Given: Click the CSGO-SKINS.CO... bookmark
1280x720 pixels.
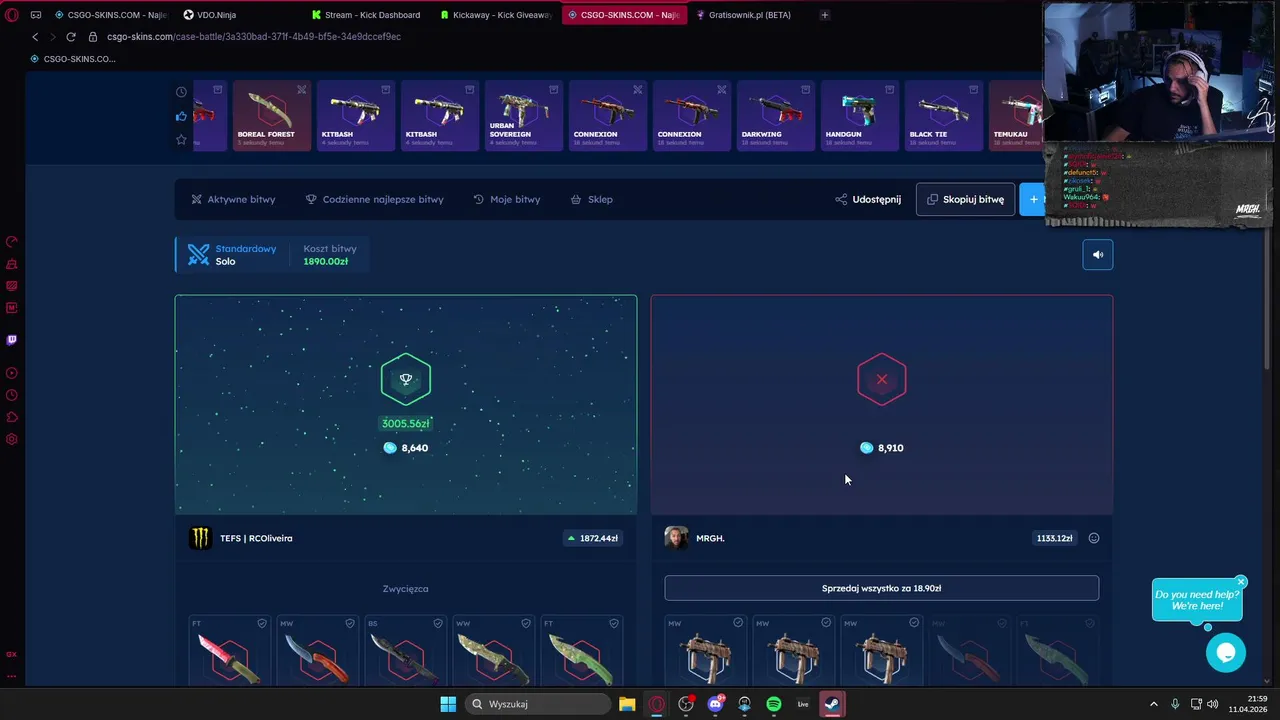Looking at the screenshot, I should [72, 59].
